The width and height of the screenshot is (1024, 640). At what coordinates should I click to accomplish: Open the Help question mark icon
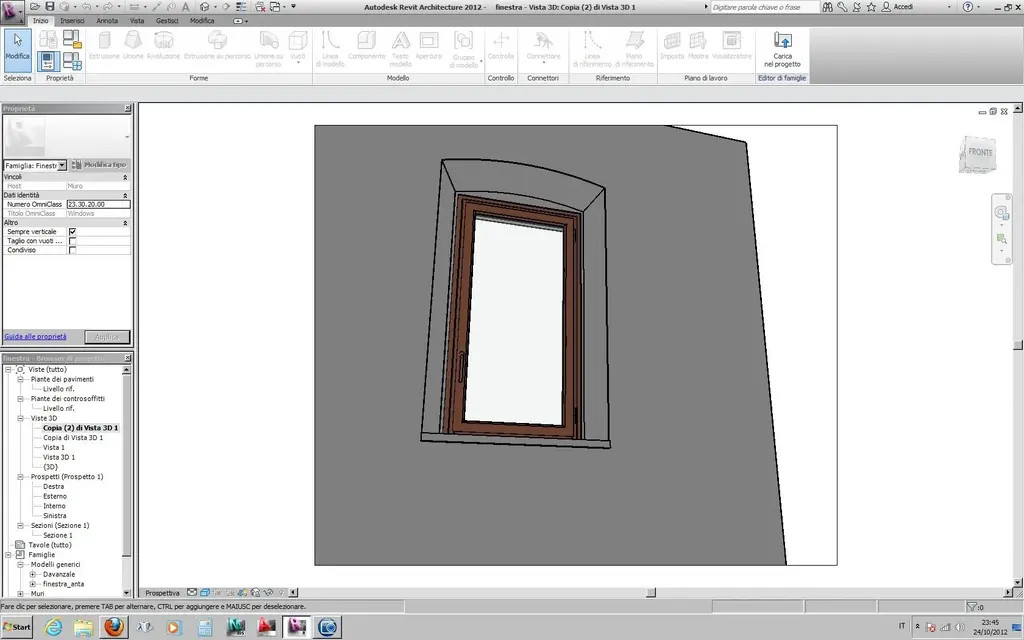pos(968,7)
